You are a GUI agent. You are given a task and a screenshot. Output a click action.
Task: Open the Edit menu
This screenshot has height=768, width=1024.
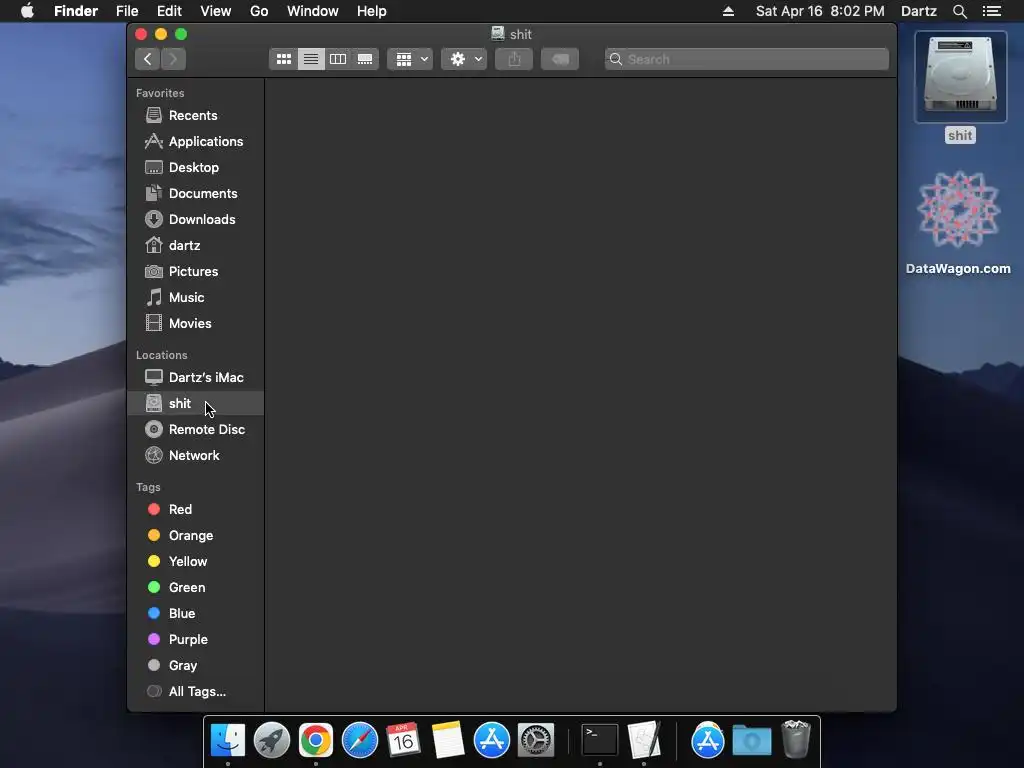click(169, 11)
